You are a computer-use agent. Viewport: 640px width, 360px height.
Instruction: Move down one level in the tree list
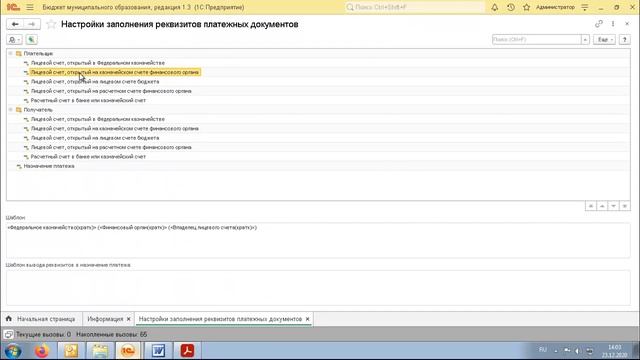click(613, 206)
